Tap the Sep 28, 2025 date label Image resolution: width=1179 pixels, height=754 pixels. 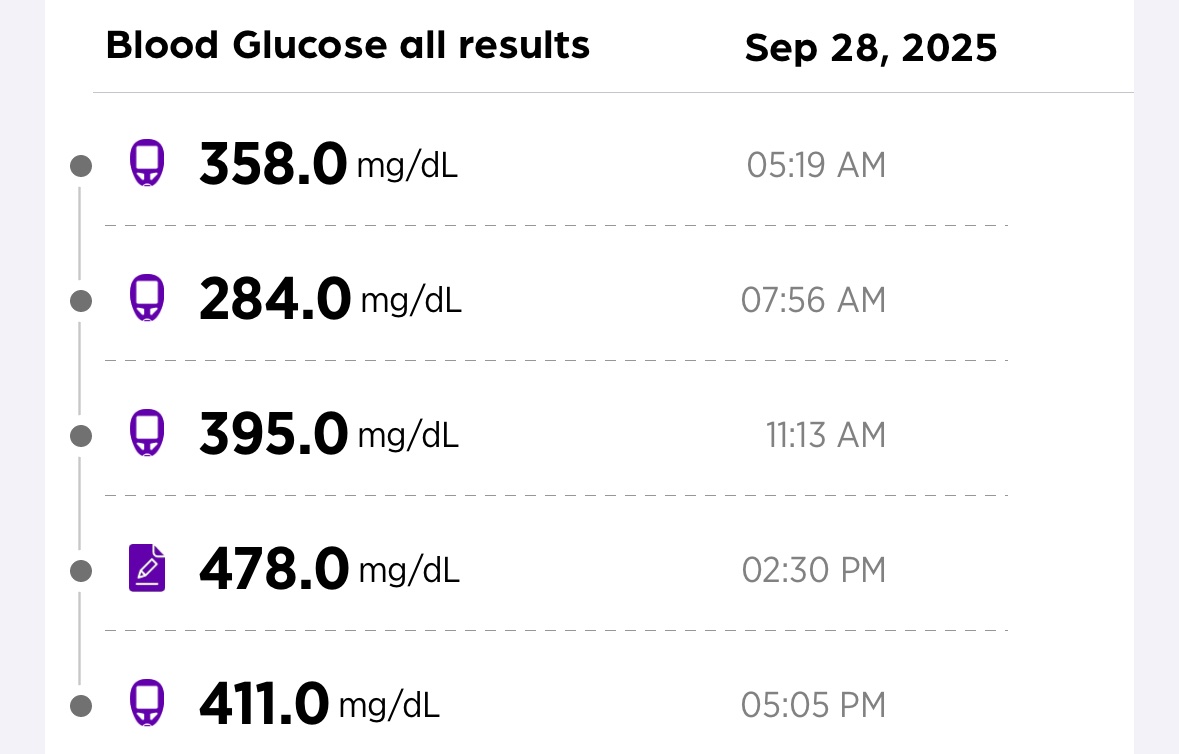click(x=871, y=48)
